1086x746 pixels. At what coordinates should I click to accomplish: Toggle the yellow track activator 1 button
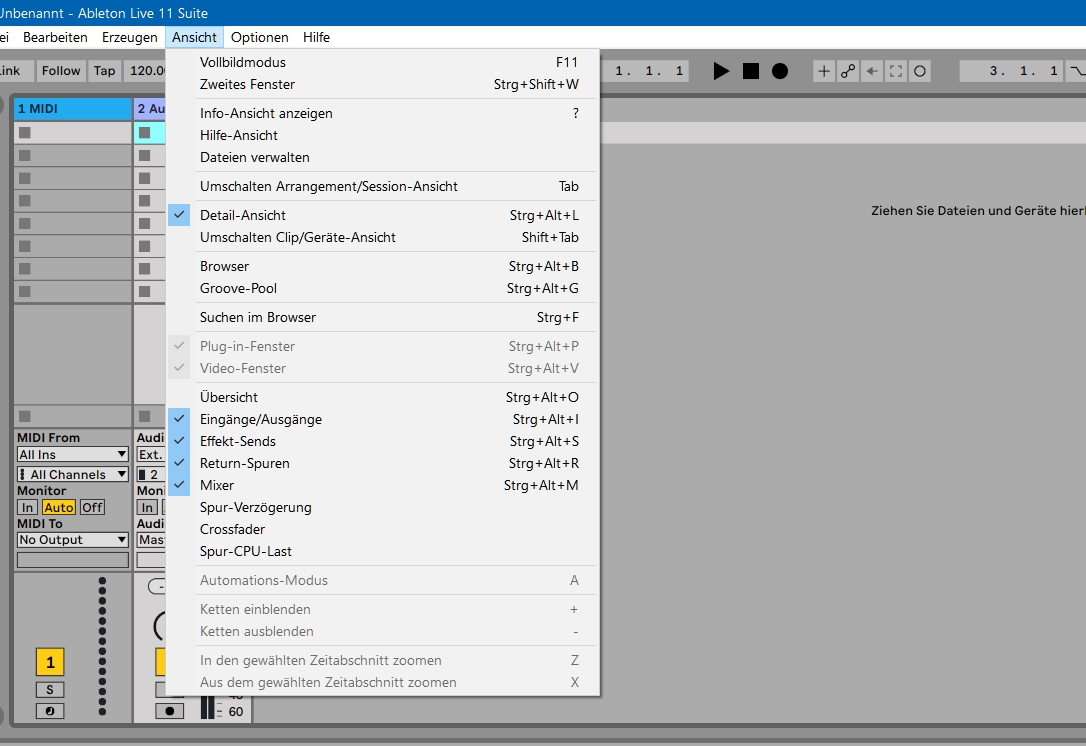point(50,662)
